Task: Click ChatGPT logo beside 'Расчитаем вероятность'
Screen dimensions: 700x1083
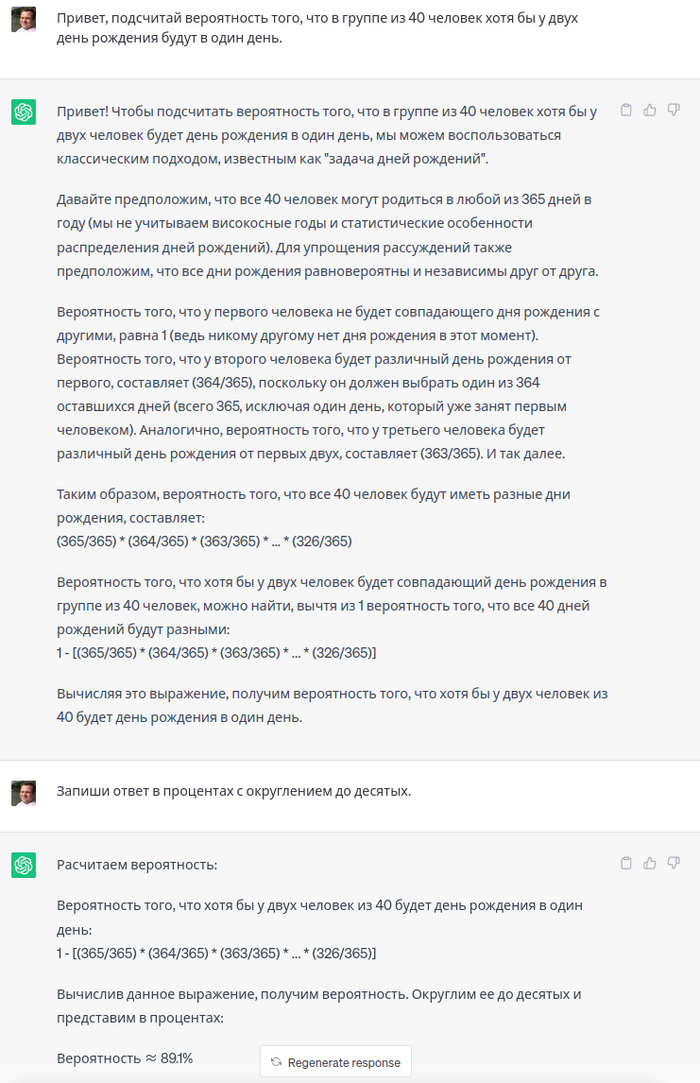Action: click(x=24, y=865)
